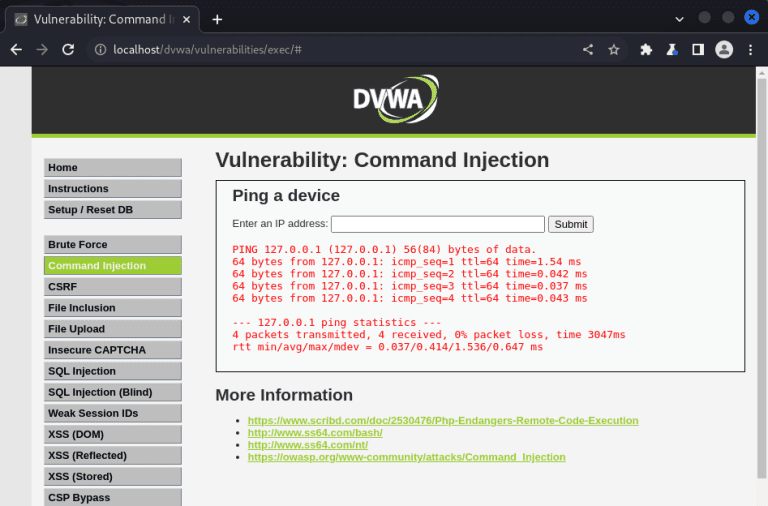Viewport: 768px width, 506px height.
Task: Click the Chrome Labs flask icon
Action: pos(672,50)
